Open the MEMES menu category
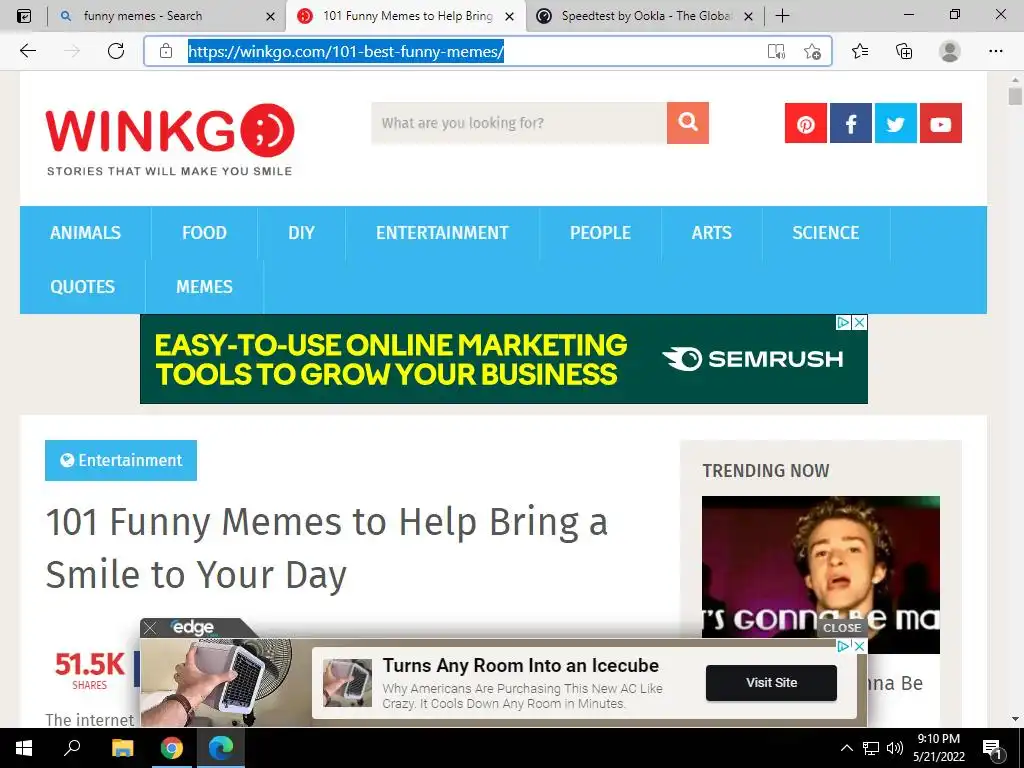 coord(204,287)
